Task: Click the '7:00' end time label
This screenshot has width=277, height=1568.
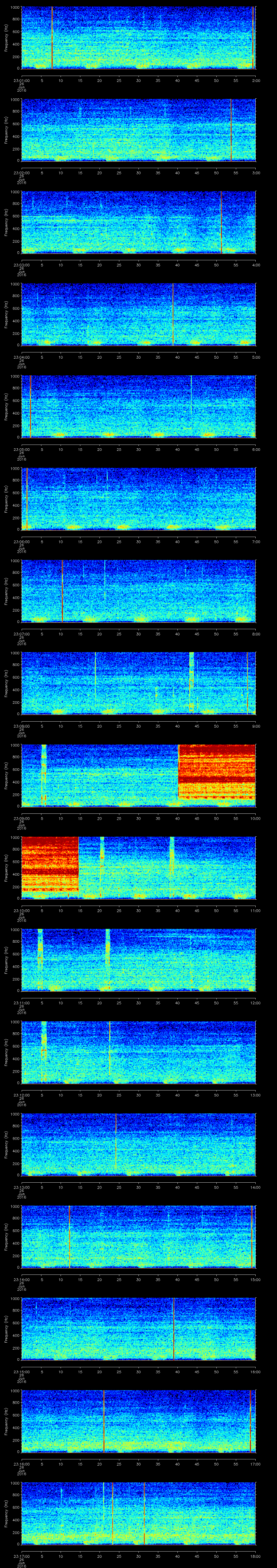Action: pyautogui.click(x=256, y=542)
